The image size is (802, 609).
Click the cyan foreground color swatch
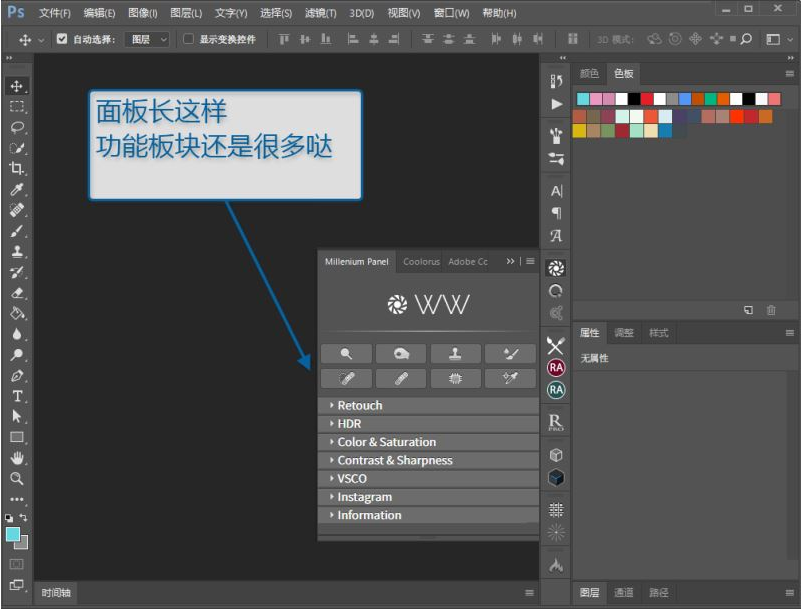tap(13, 534)
